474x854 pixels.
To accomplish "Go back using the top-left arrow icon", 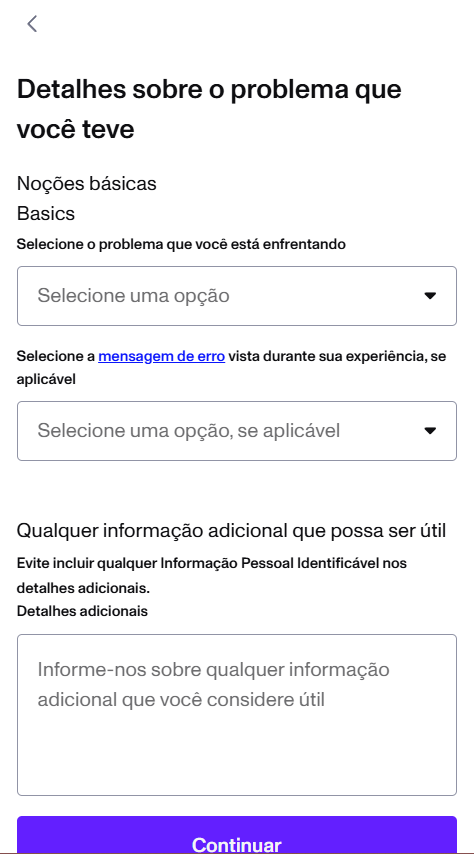I will 32,23.
